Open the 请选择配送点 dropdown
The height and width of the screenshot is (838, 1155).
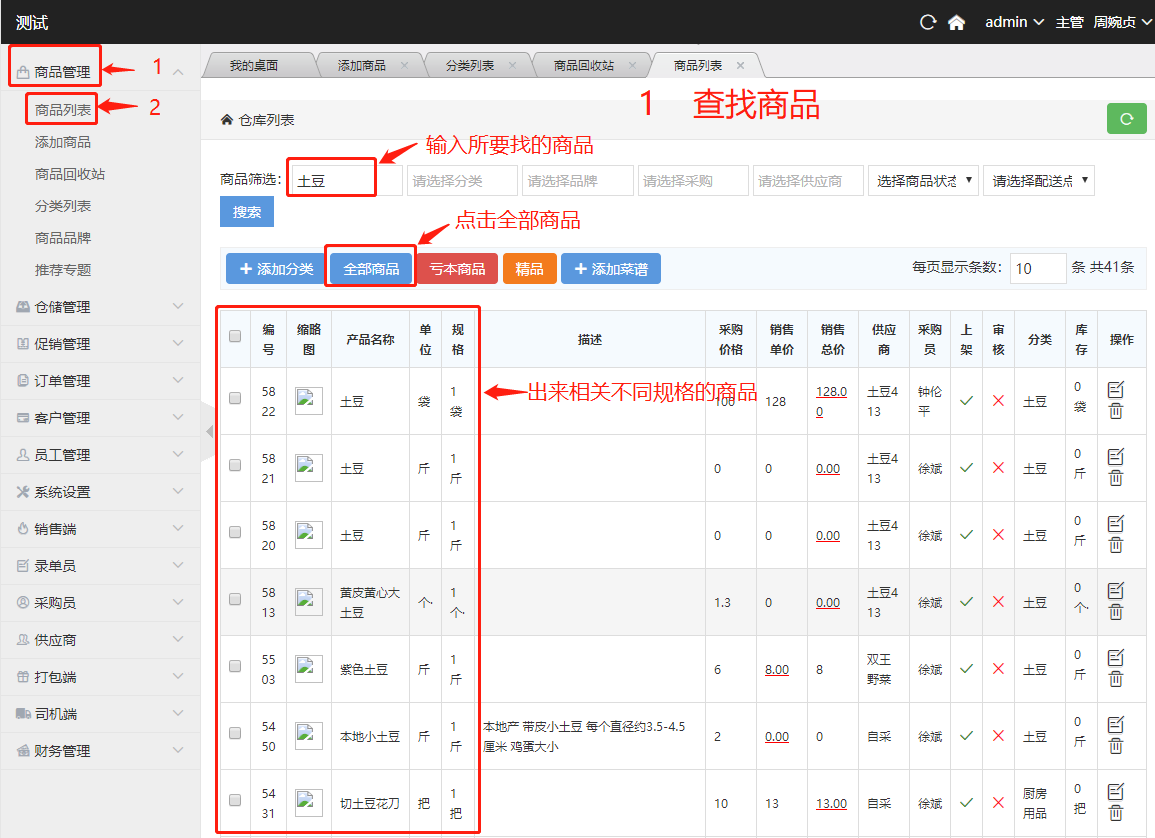pos(1038,181)
